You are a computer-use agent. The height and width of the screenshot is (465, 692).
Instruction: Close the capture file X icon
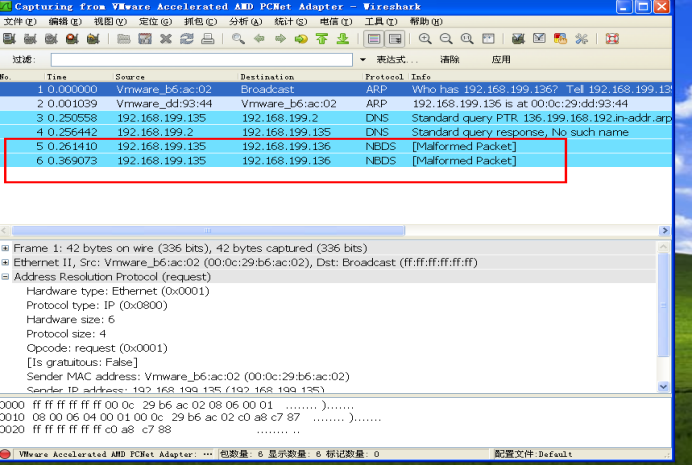click(165, 39)
